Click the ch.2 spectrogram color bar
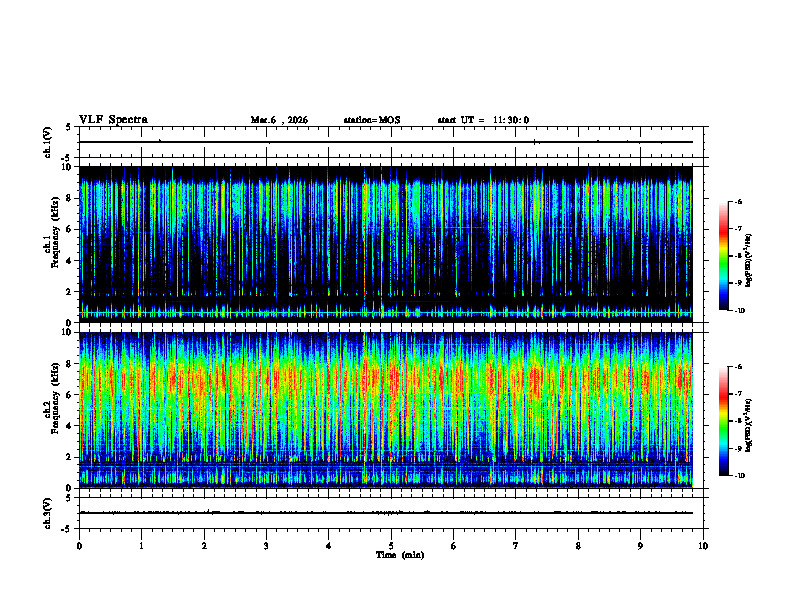Image resolution: width=792 pixels, height=612 pixels. click(x=724, y=421)
